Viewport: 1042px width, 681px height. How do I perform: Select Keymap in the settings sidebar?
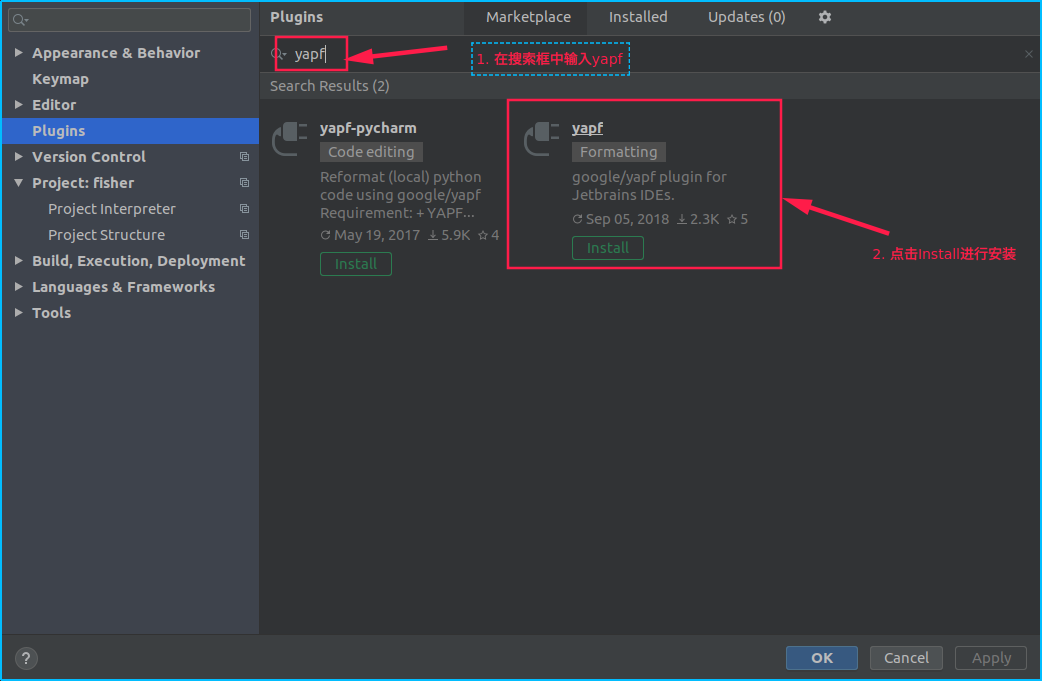pyautogui.click(x=61, y=78)
